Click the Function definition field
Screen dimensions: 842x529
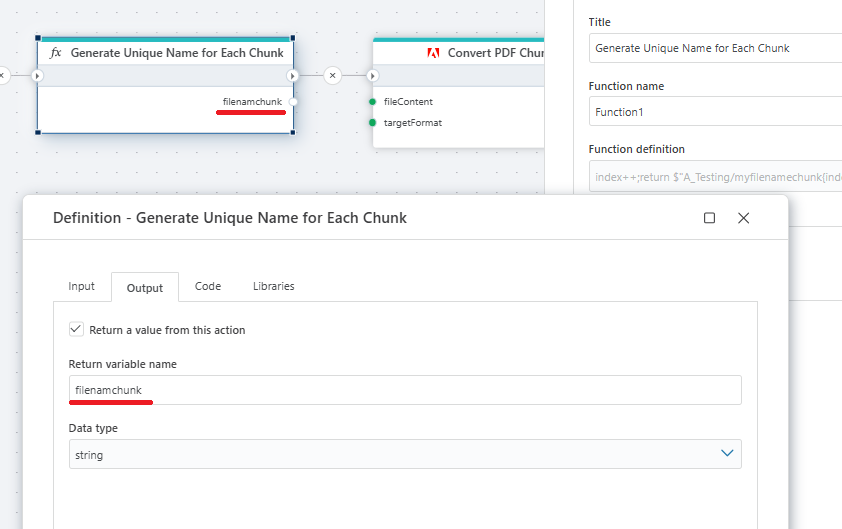[x=715, y=176]
